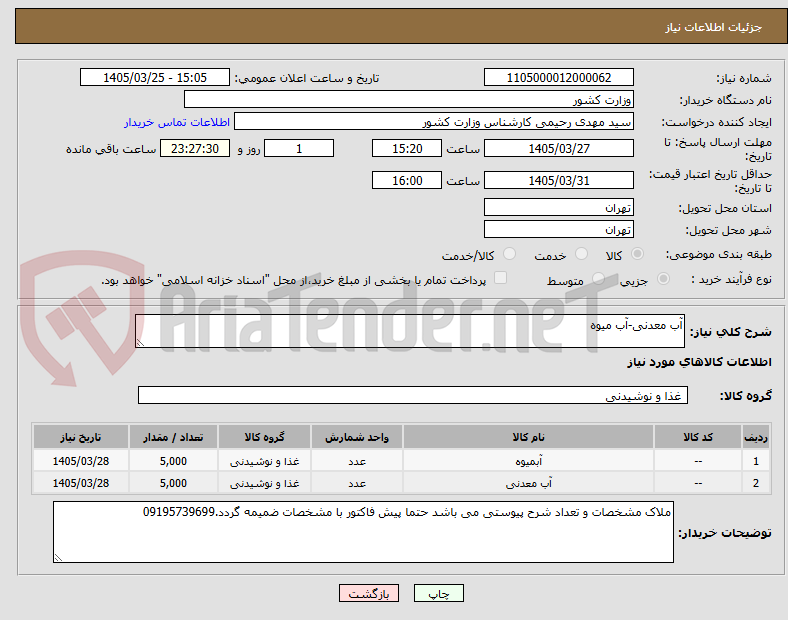This screenshot has width=788, height=620.
Task: Click the تعداد / مقدار column header
Action: click(173, 437)
